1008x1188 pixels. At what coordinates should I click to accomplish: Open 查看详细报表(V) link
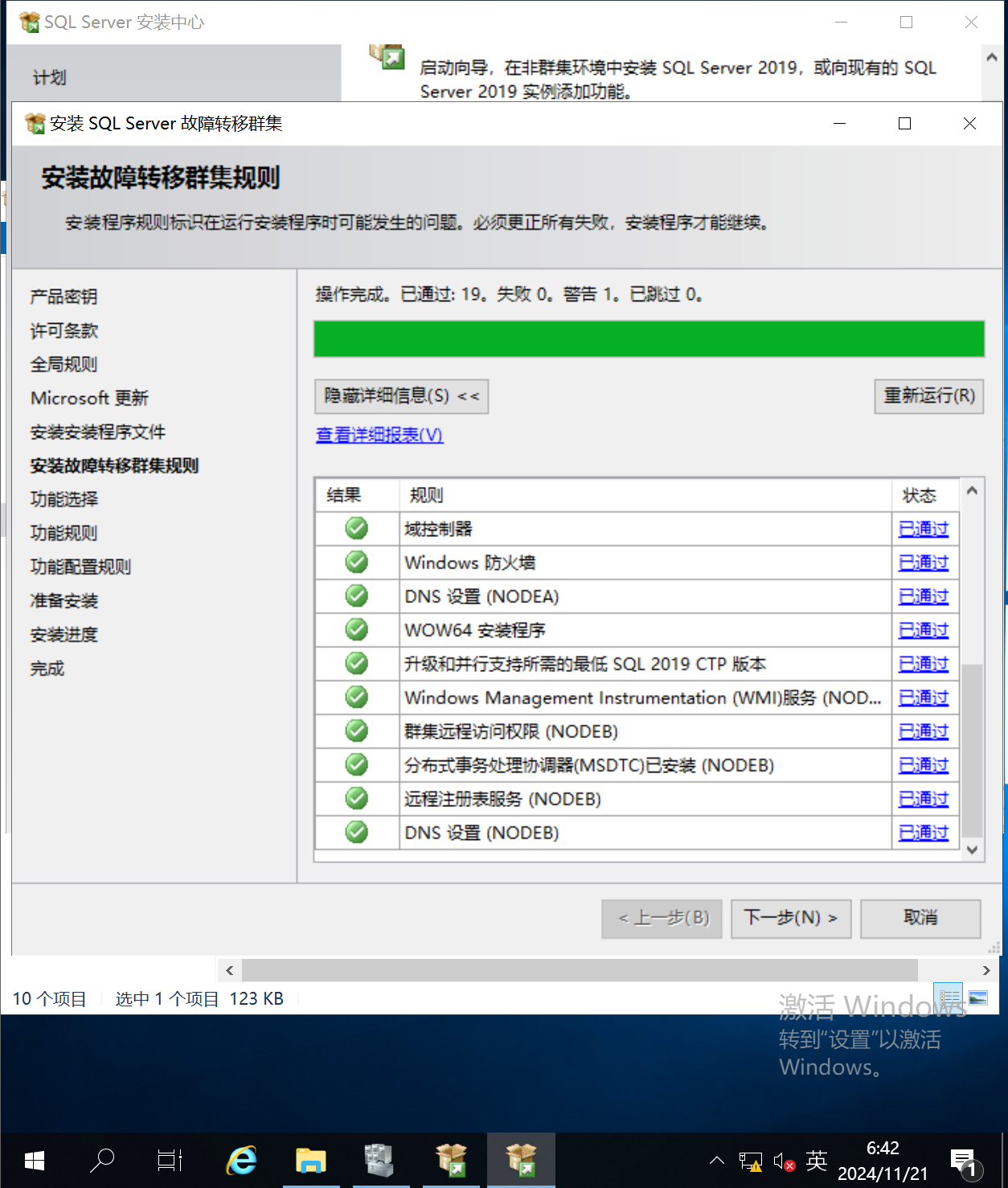tap(379, 435)
